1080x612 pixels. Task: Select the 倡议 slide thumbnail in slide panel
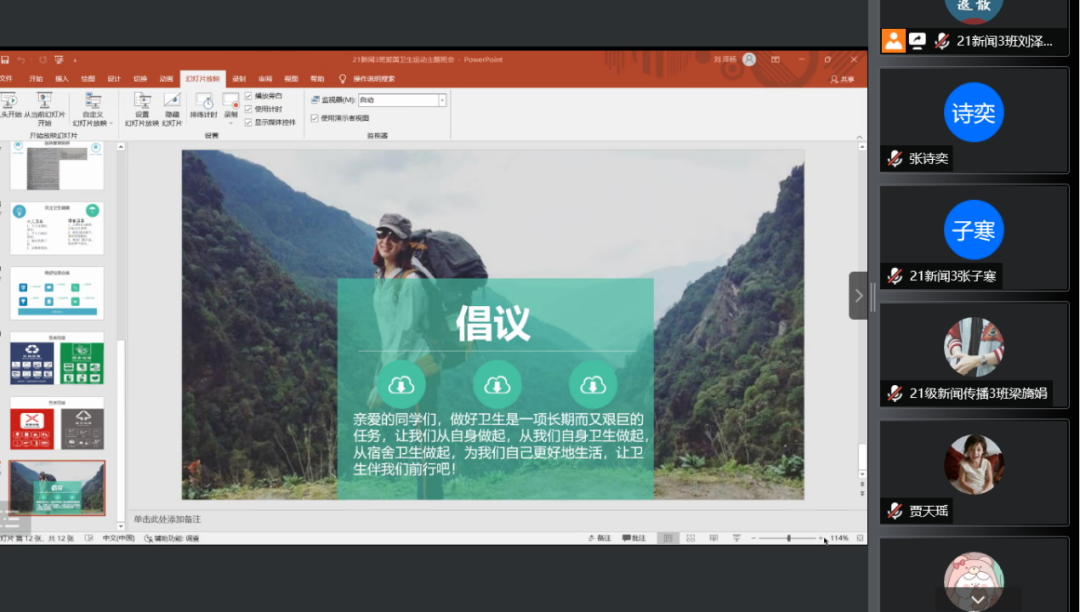57,487
